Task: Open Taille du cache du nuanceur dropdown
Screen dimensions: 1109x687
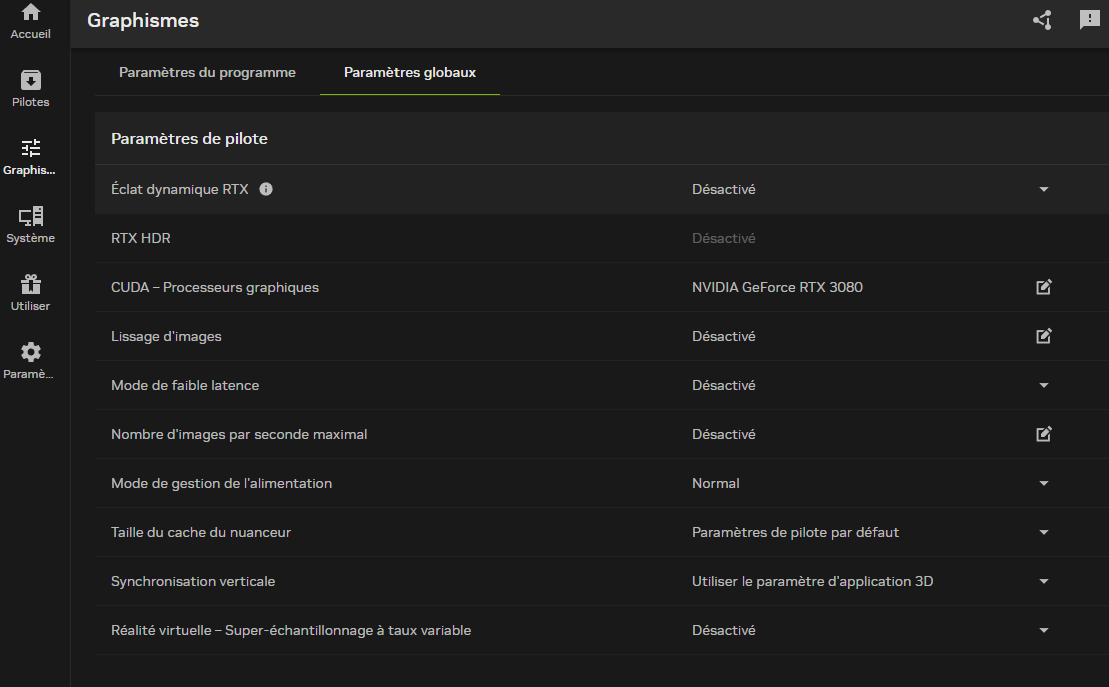Action: [1043, 533]
